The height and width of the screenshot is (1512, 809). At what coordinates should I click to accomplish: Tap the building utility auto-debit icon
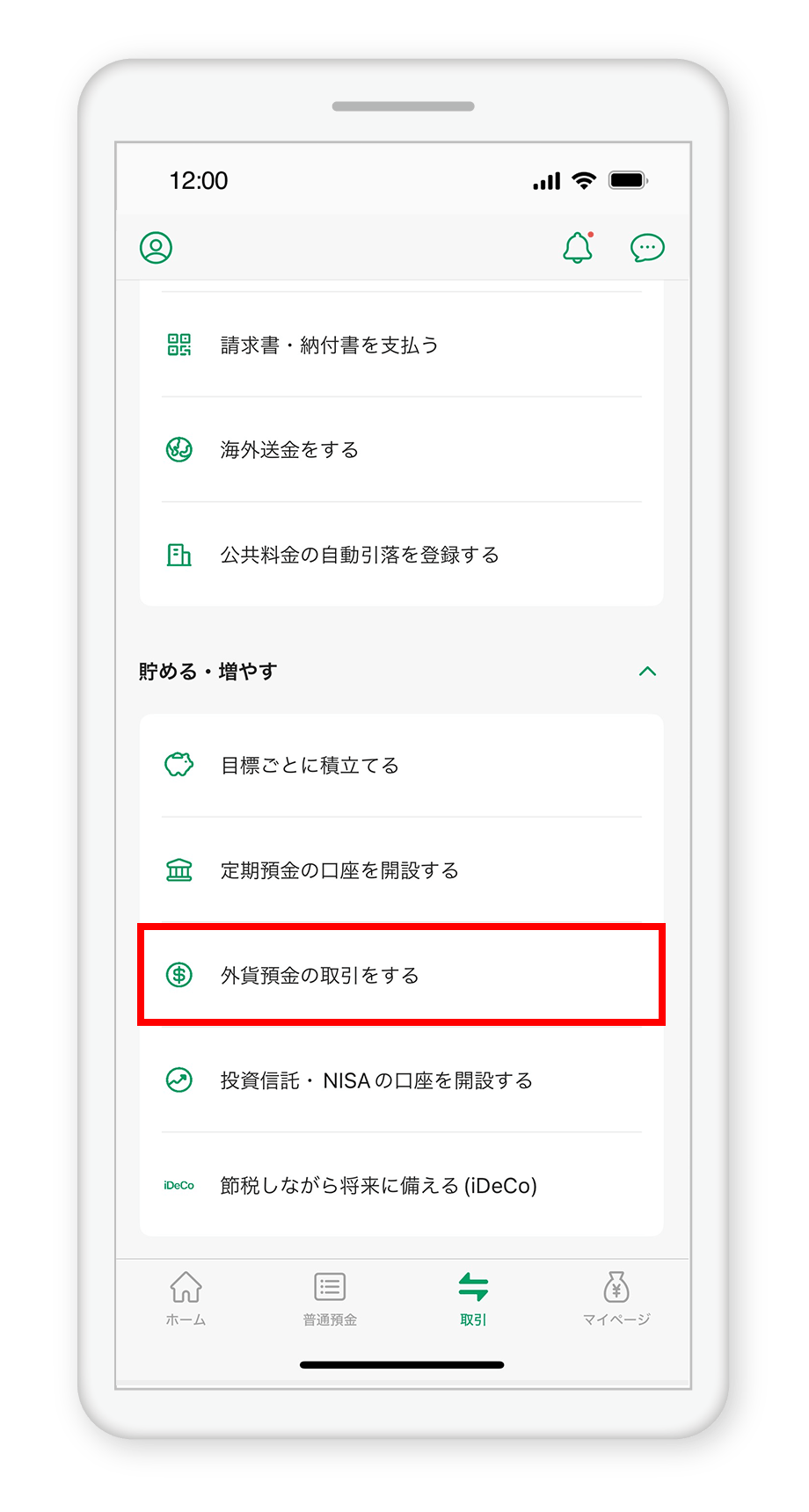[x=179, y=555]
